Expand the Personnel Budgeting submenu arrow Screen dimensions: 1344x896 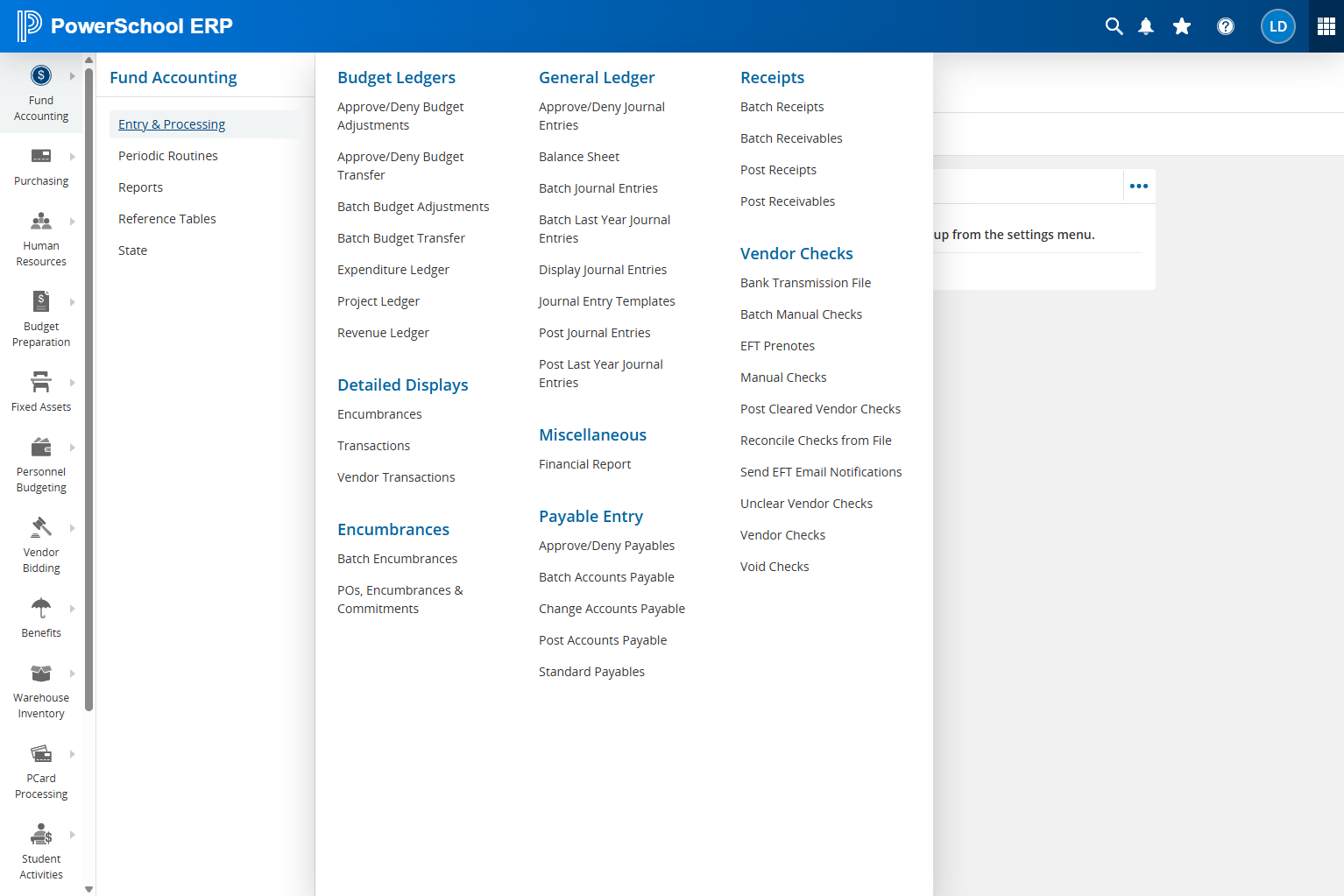(72, 448)
